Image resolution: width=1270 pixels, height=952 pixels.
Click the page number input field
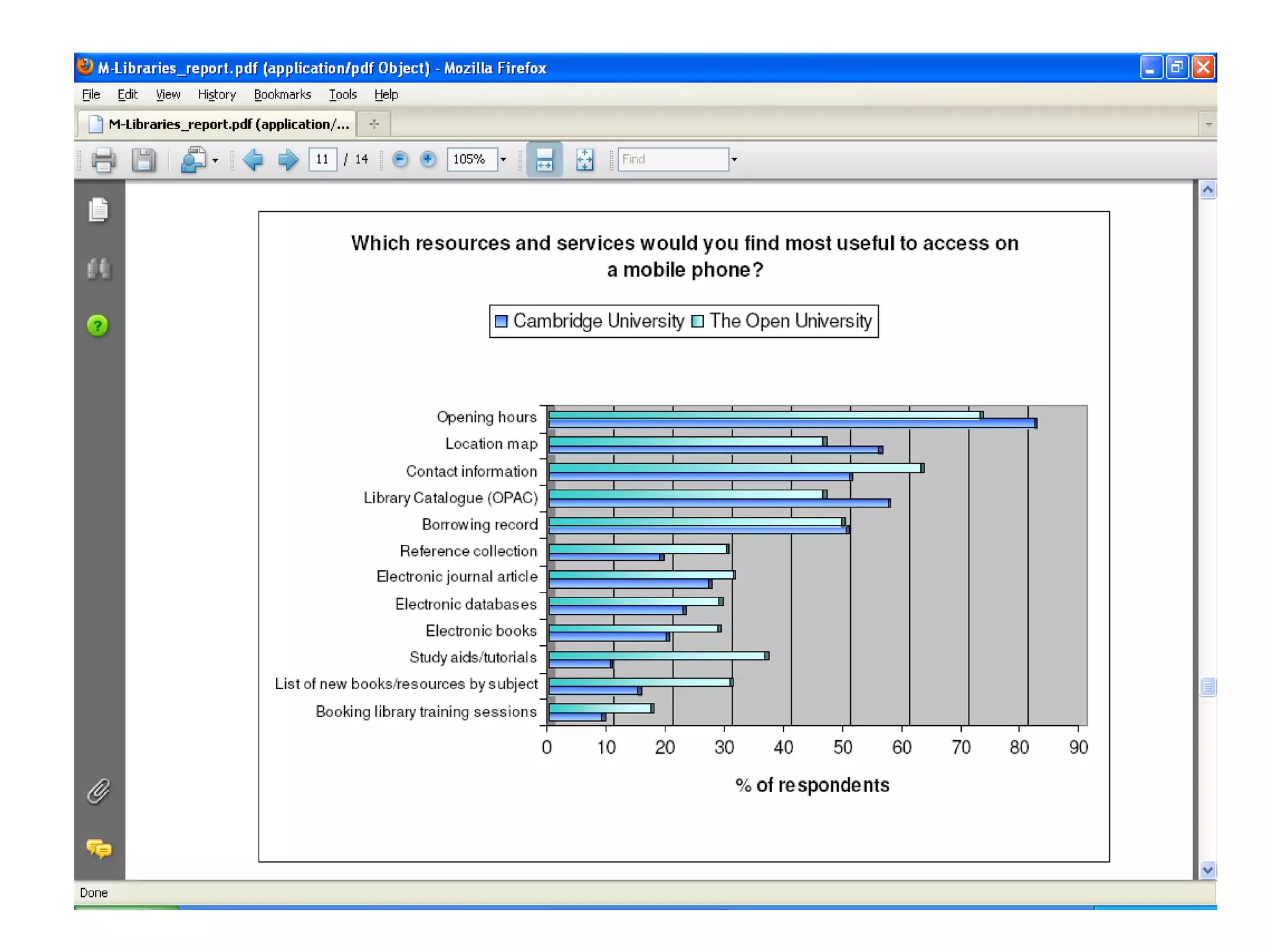[x=322, y=159]
